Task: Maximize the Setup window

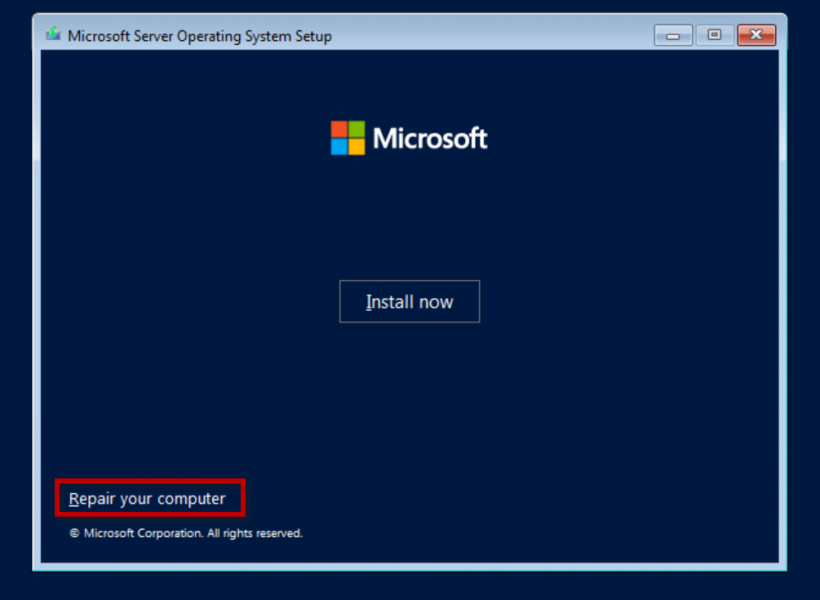Action: (714, 35)
